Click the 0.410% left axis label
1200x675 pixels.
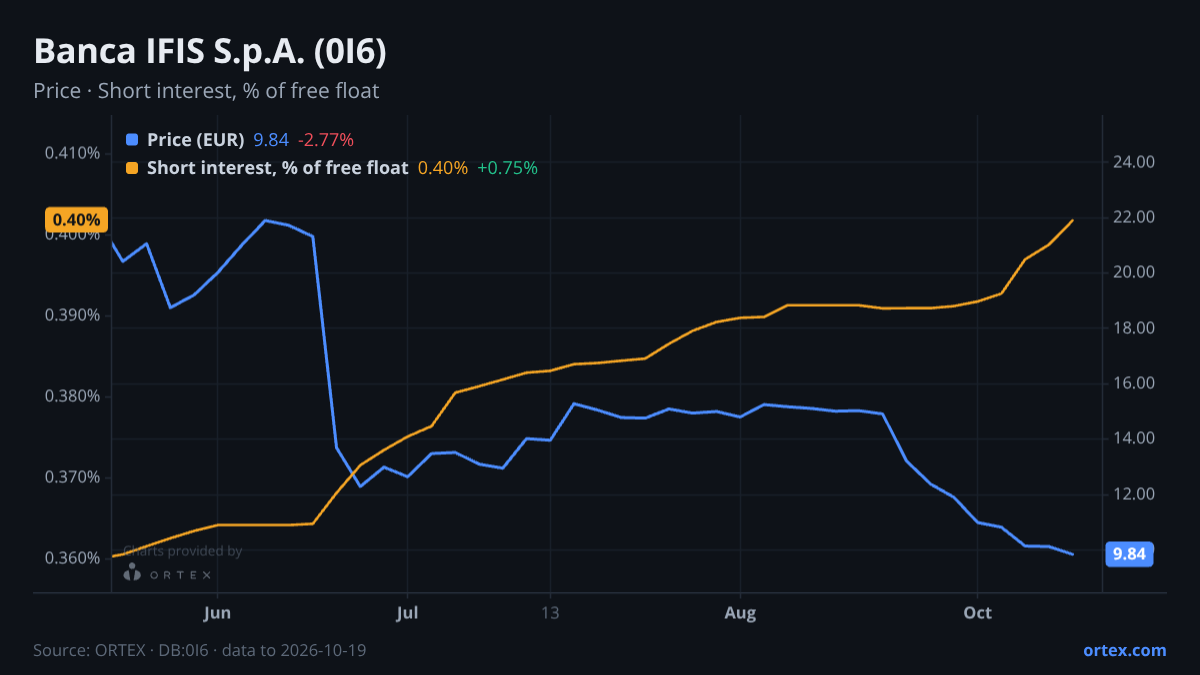click(x=73, y=153)
